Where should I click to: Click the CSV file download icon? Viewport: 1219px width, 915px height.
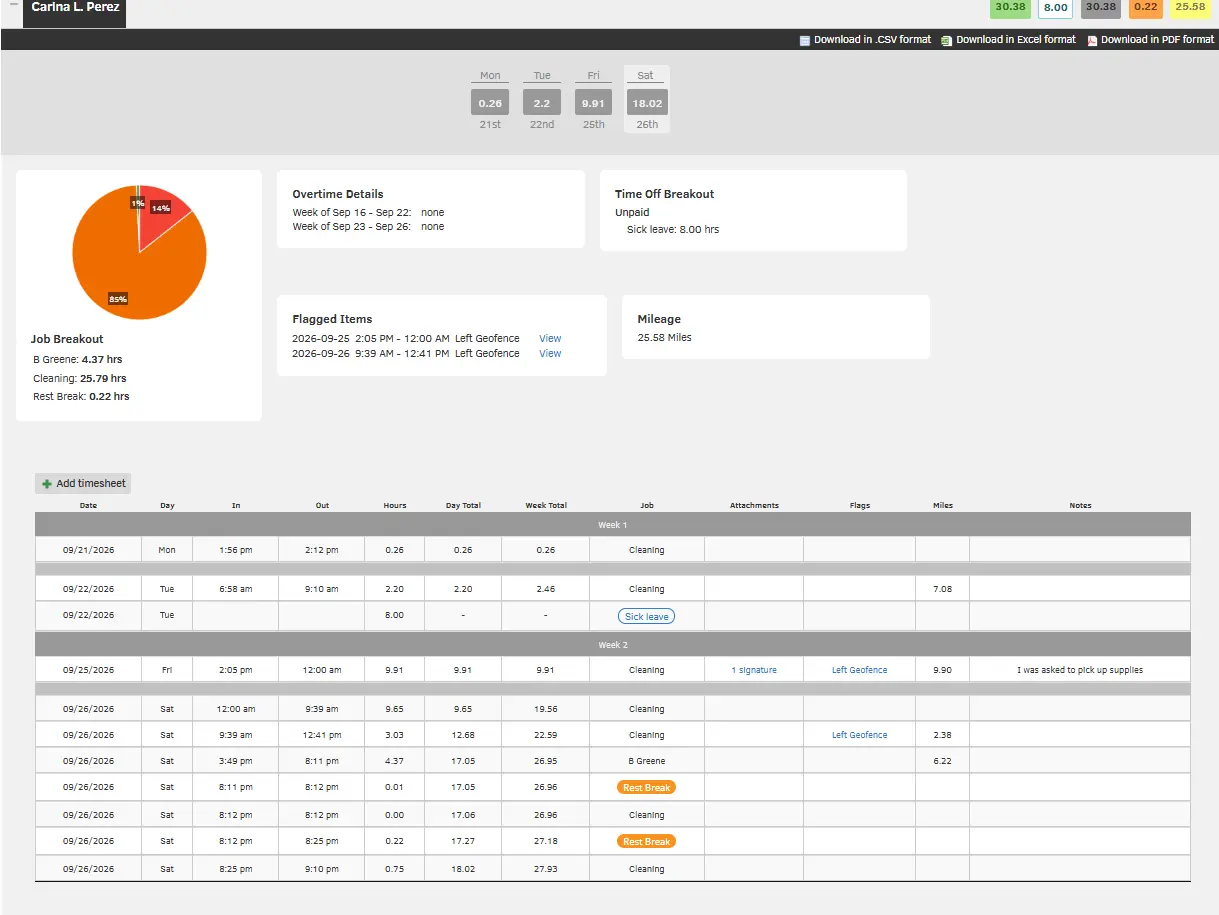805,40
